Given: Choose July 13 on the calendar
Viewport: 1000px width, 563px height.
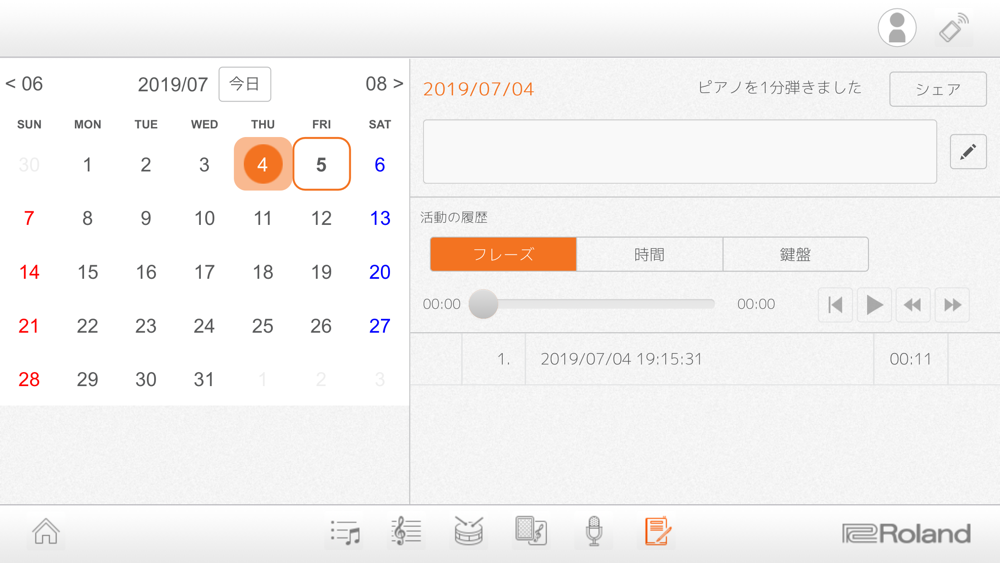Looking at the screenshot, I should 379,219.
